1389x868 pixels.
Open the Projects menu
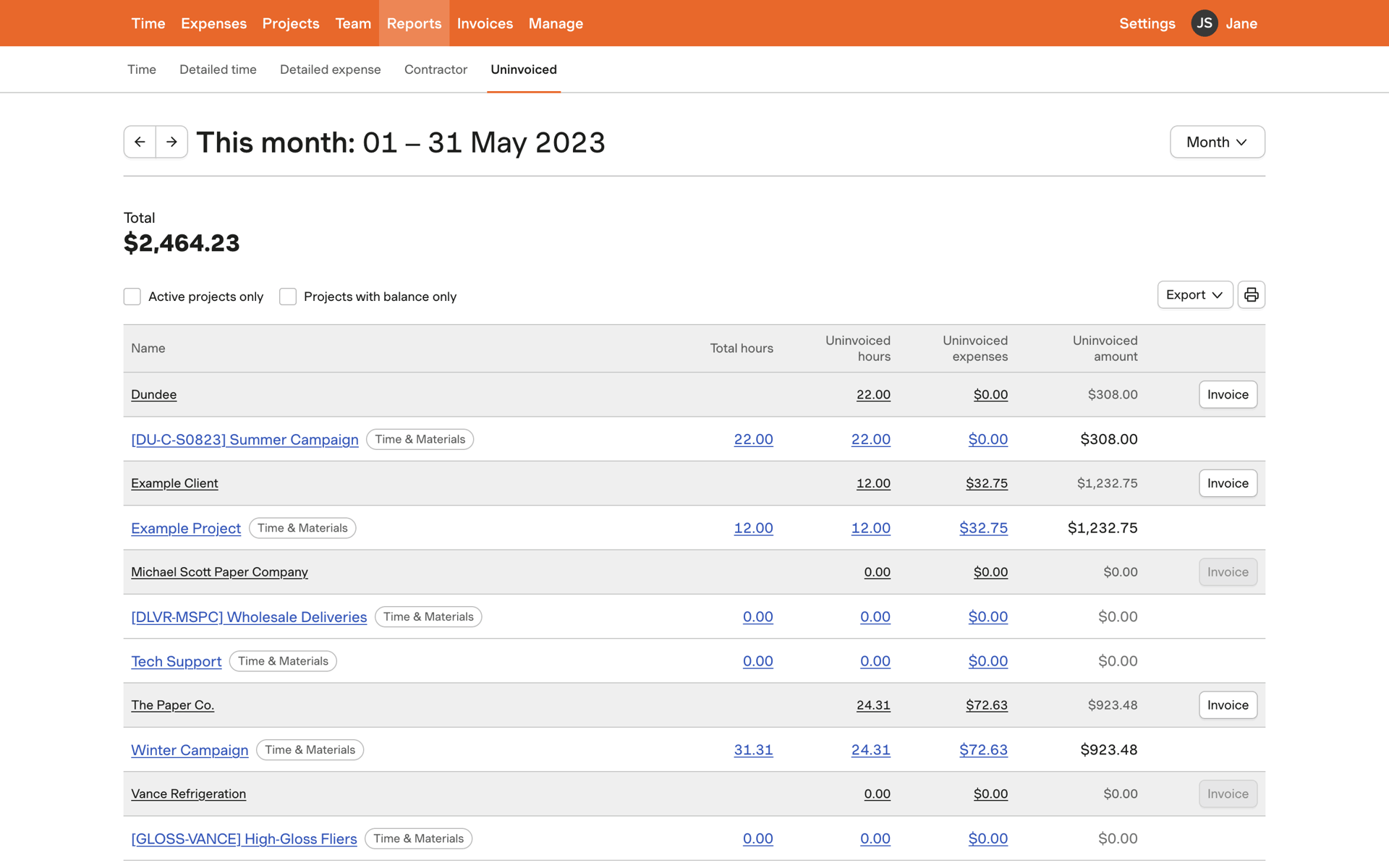291,23
